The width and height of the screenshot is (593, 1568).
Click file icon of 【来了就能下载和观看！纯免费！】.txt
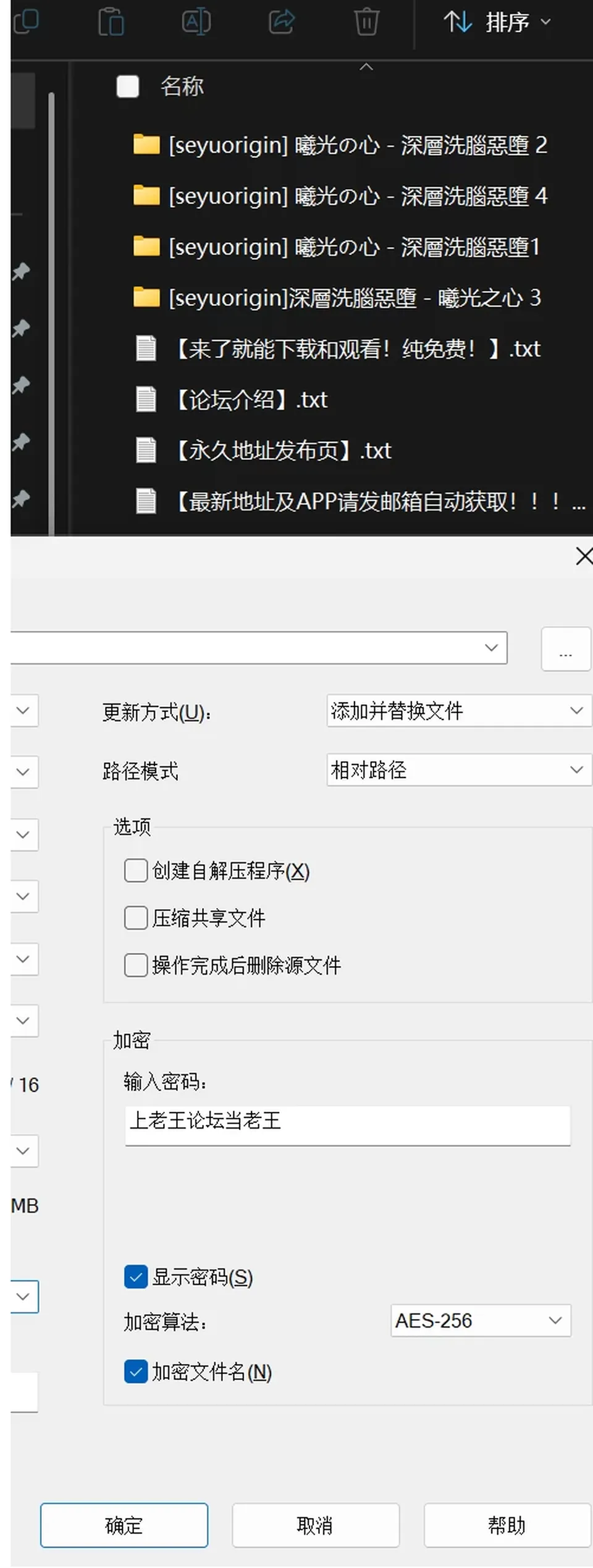click(146, 348)
